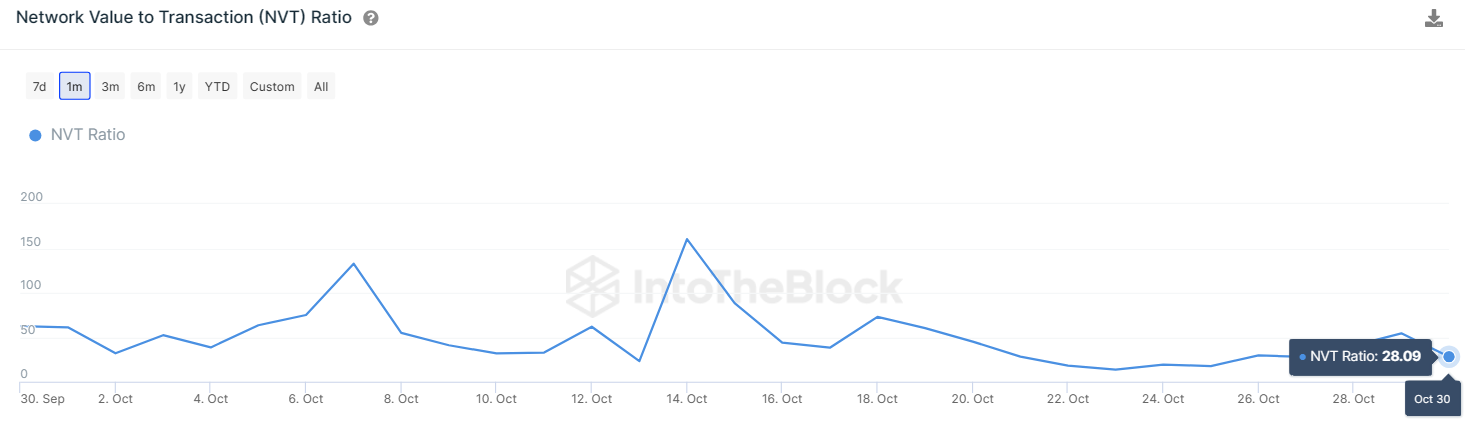Click the chart title text

click(x=183, y=18)
